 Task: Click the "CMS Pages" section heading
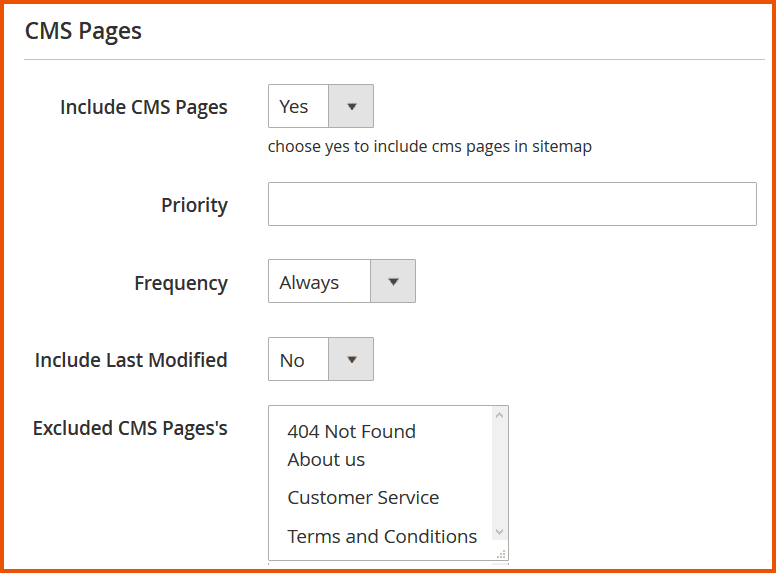point(83,31)
